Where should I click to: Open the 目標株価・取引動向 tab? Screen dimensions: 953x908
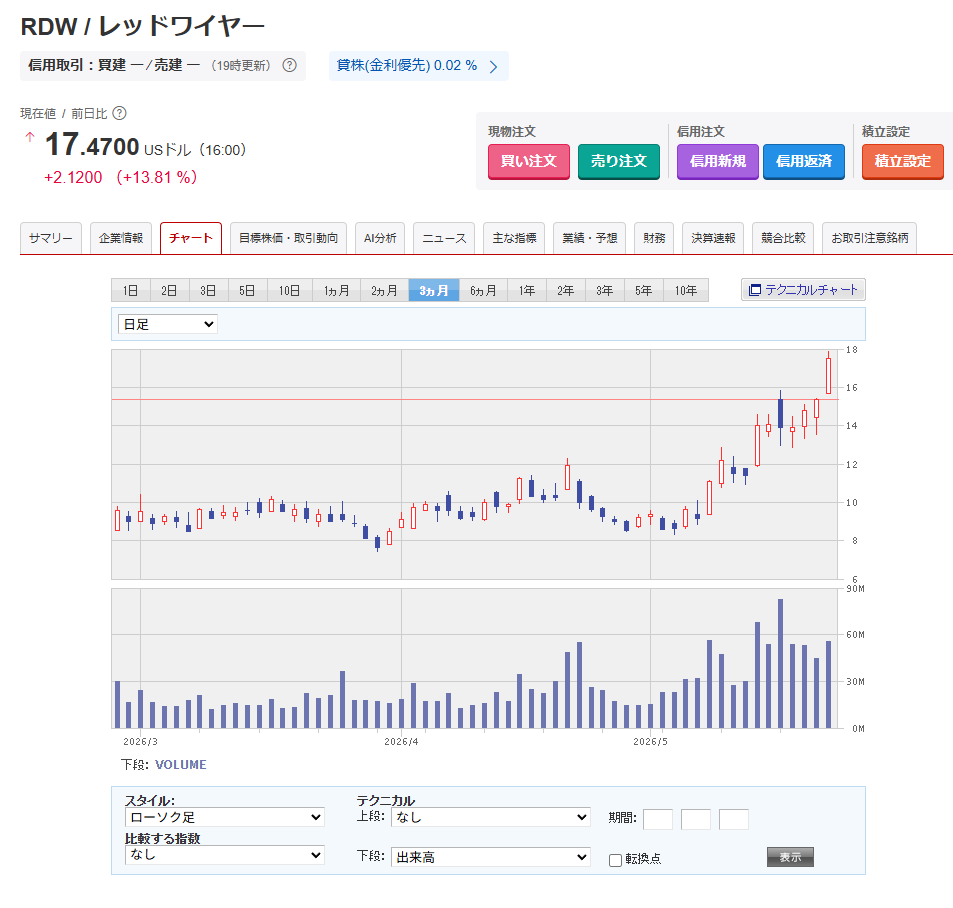[x=289, y=238]
